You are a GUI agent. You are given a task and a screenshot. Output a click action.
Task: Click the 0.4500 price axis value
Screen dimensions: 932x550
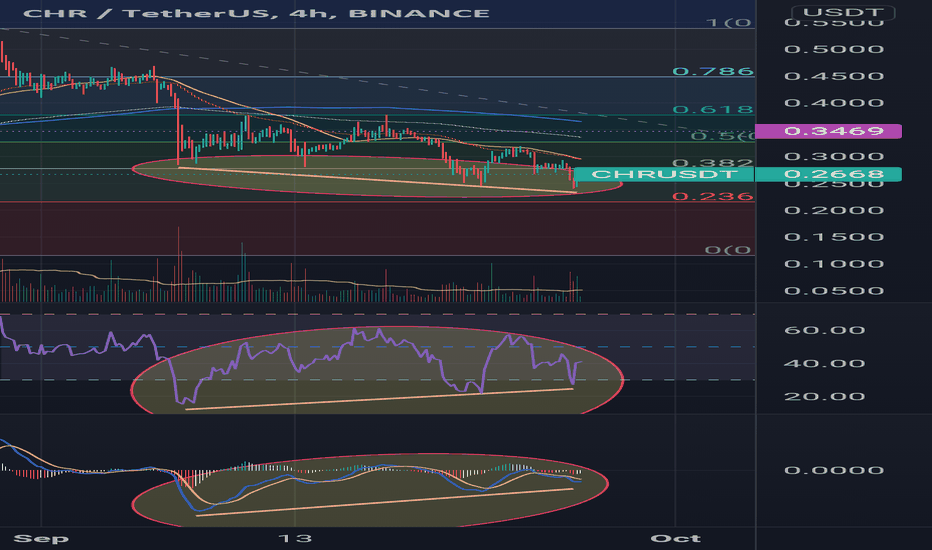(833, 76)
